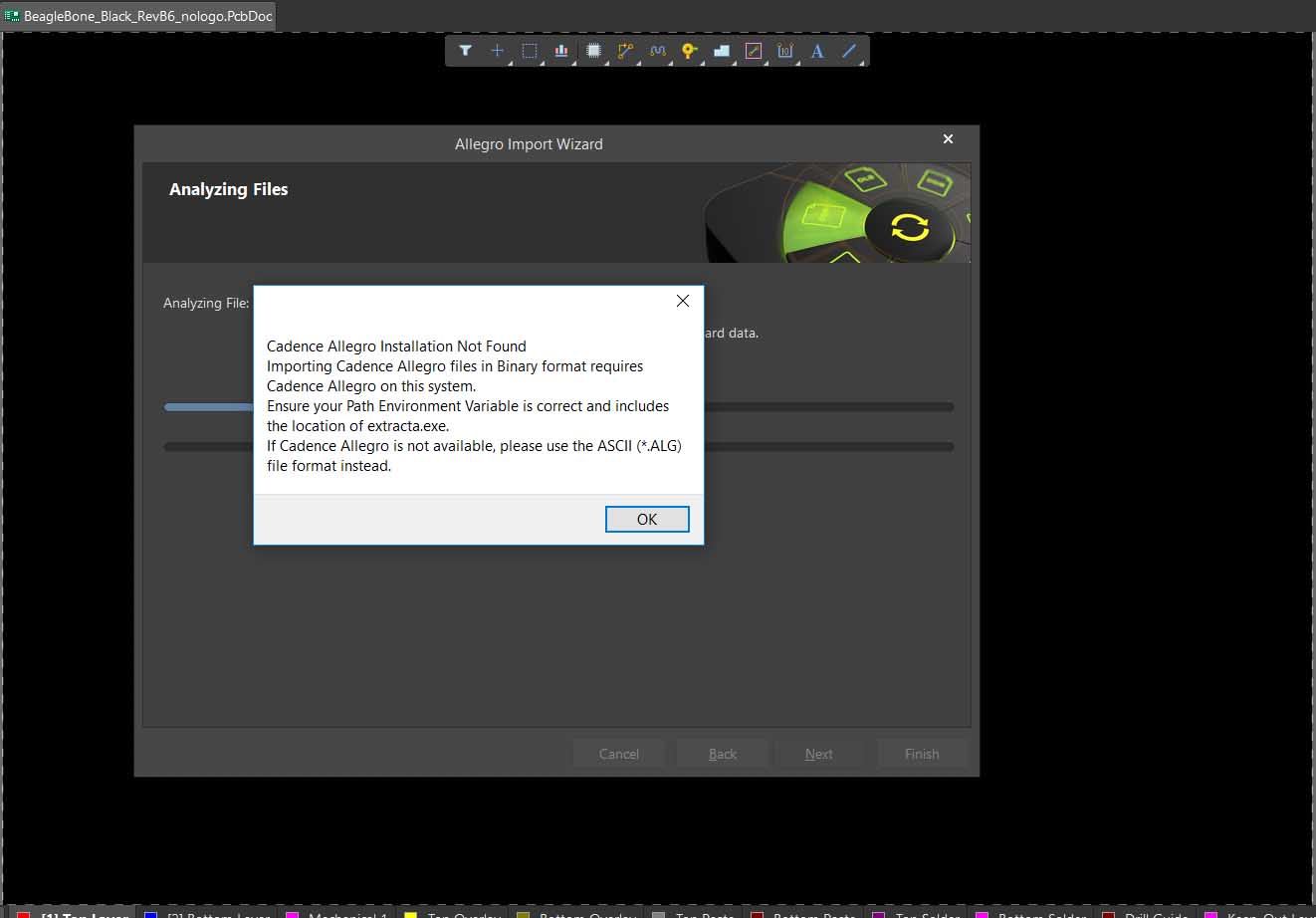Click the keepout placement icon
1316x918 pixels.
pos(754,51)
